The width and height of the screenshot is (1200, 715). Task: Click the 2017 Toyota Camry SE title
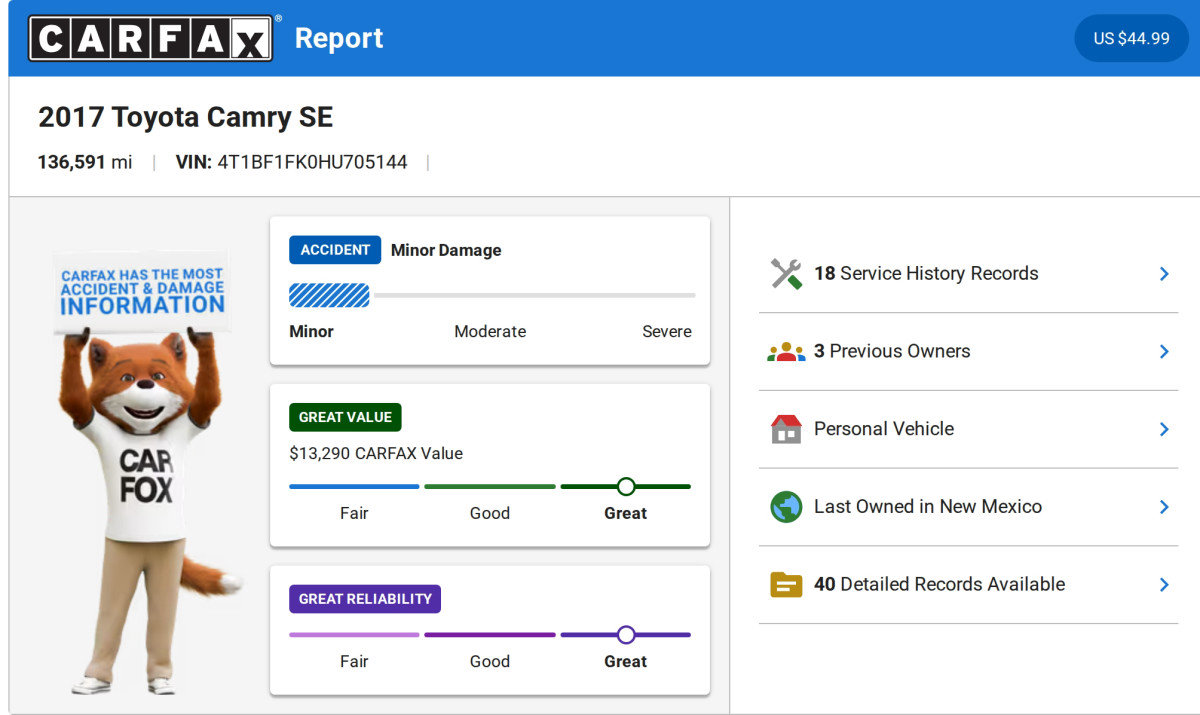185,117
